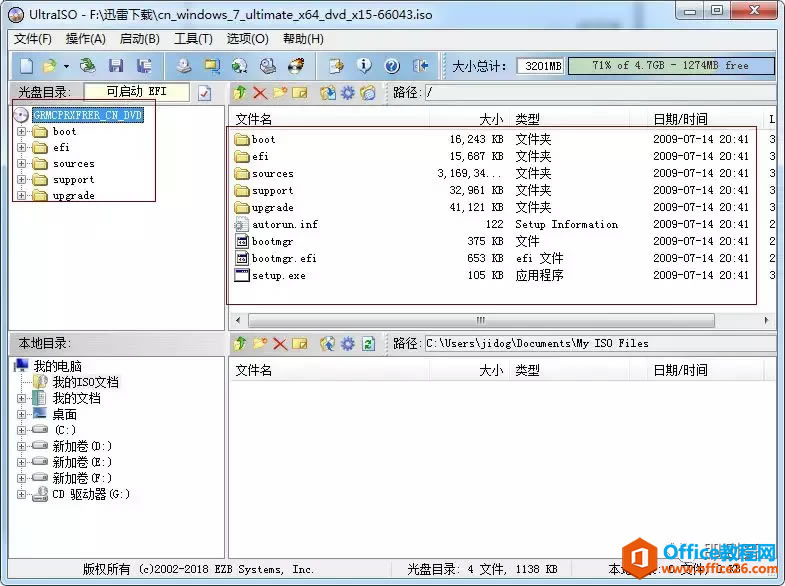Viewport: 785px width, 586px height.
Task: Click the Burn CD/DVD image icon
Action: 296,66
